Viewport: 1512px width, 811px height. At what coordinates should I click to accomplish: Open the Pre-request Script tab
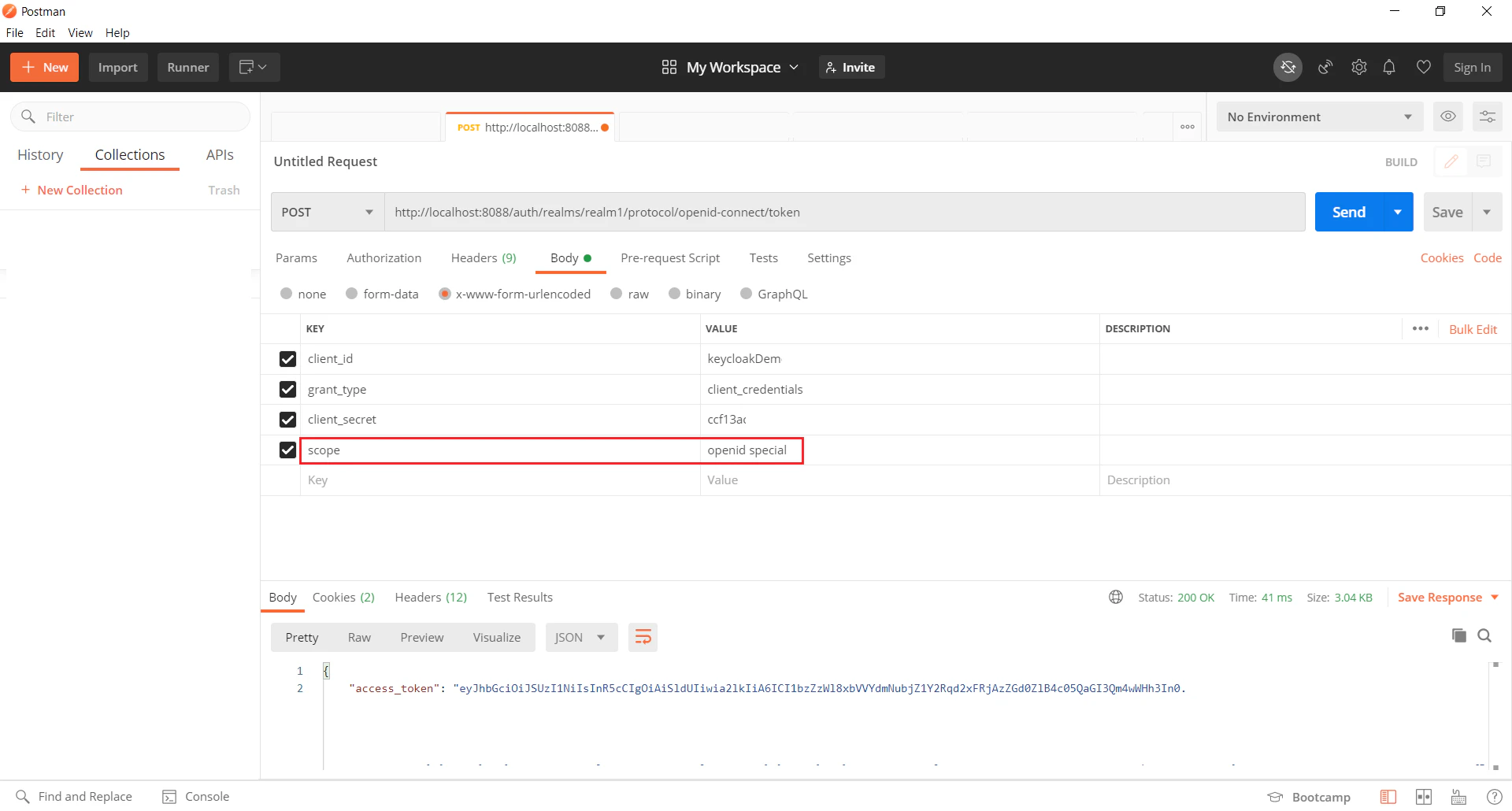(670, 258)
